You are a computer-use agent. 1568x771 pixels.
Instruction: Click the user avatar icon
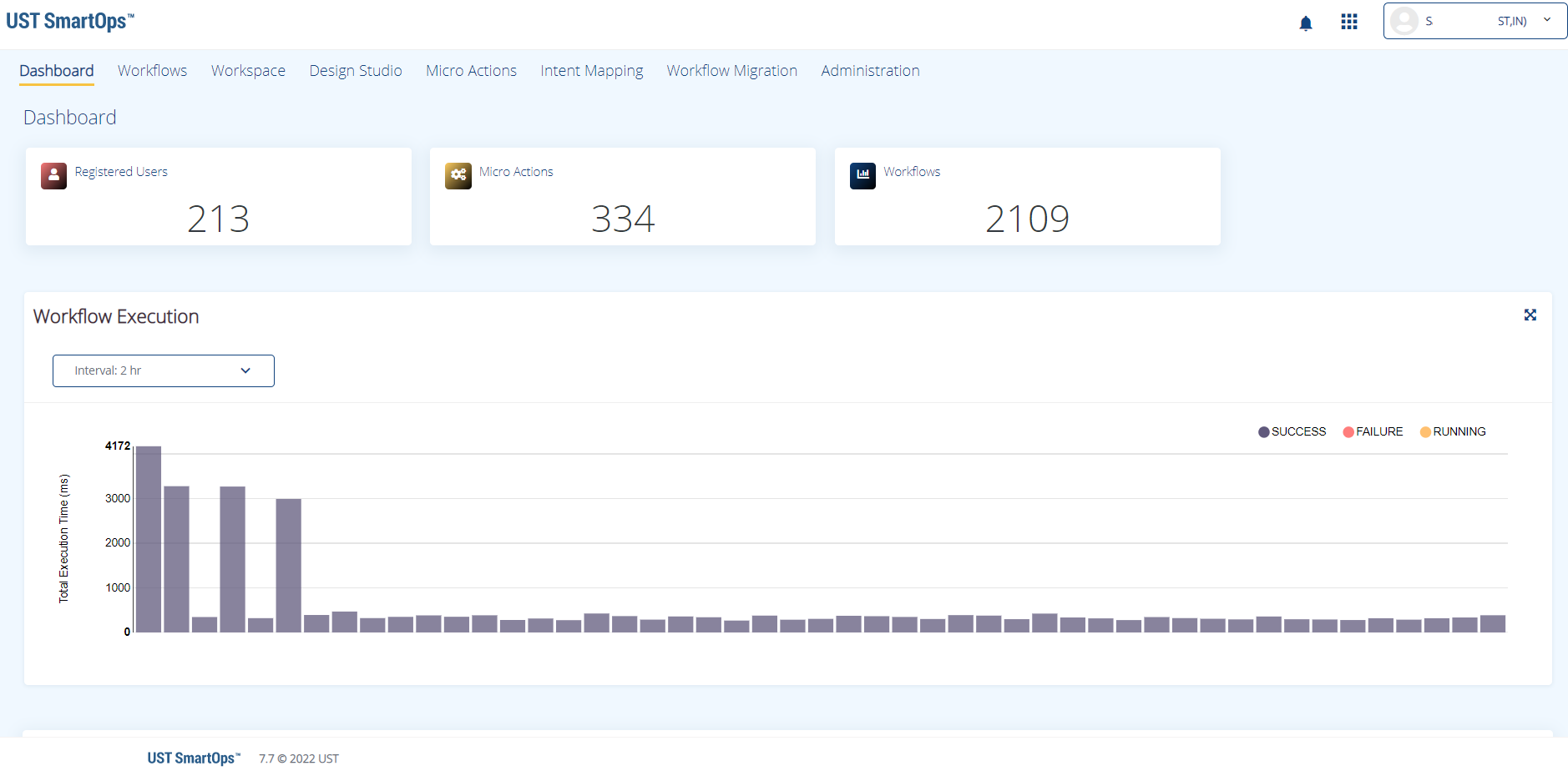1404,21
